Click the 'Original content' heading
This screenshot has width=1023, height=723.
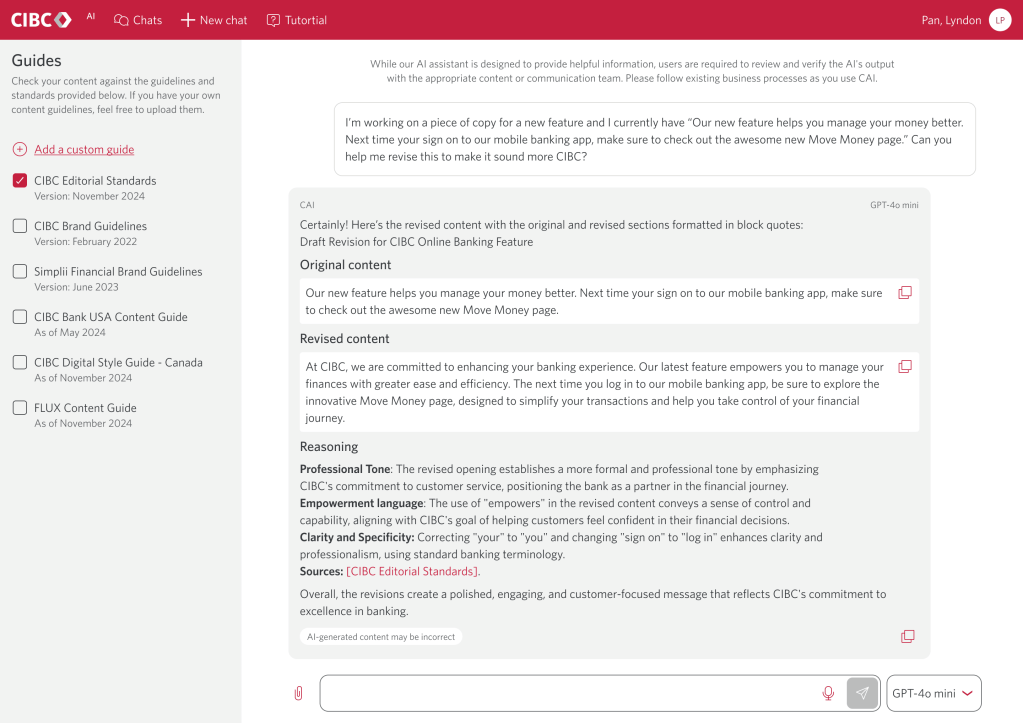(x=345, y=265)
